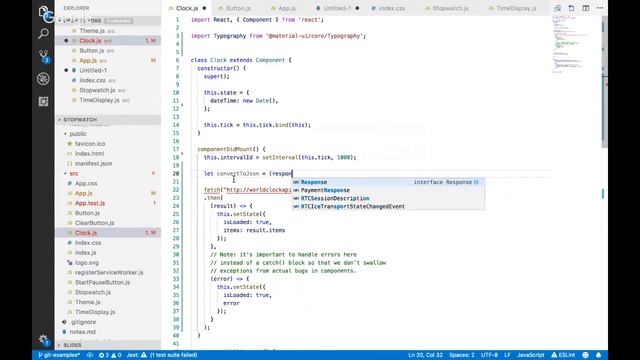Open the Explorer view in the activity bar
This screenshot has height=360, width=640.
click(43, 11)
